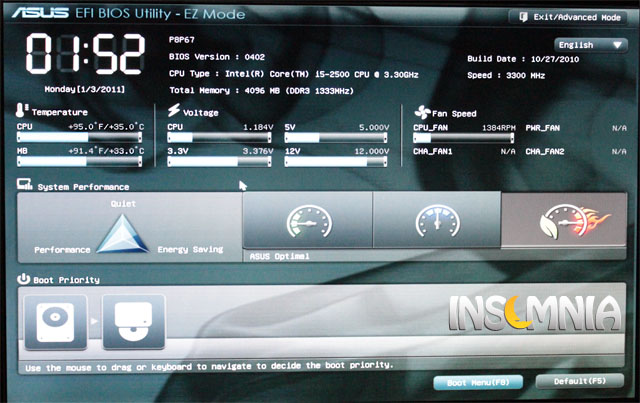The height and width of the screenshot is (403, 640).
Task: Click the 5V voltage bar
Action: (x=336, y=138)
